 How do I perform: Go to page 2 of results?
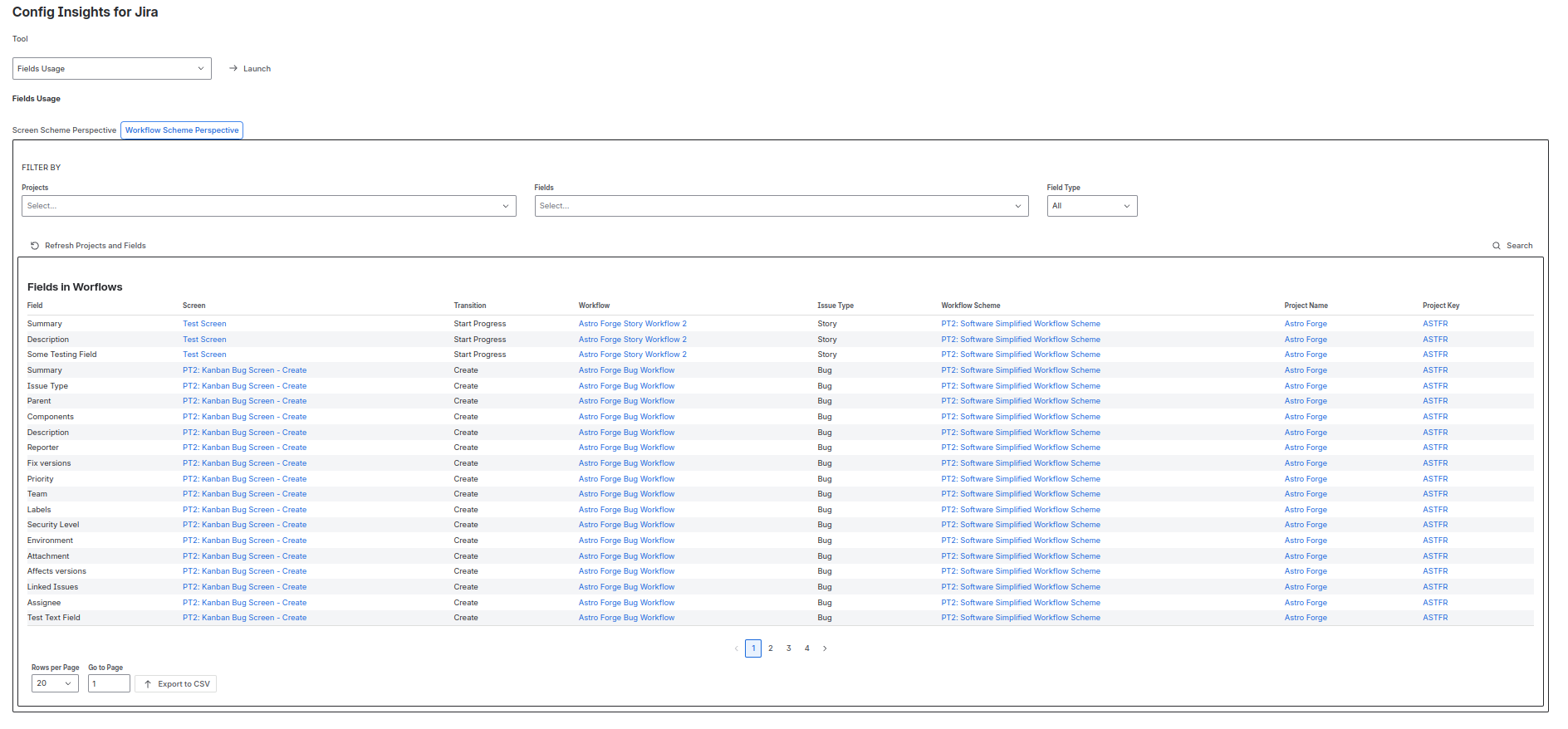pyautogui.click(x=771, y=648)
